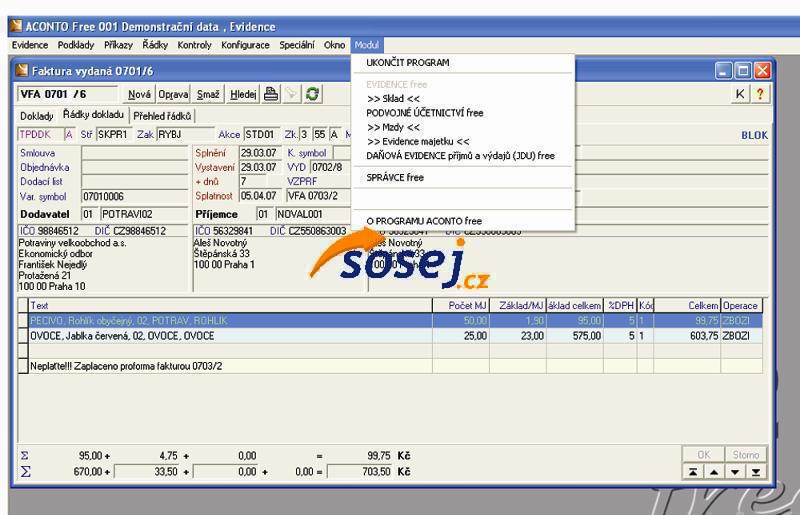This screenshot has width=800, height=515.
Task: Click the printer icon in the invoice toolbar
Action: pyautogui.click(x=271, y=94)
